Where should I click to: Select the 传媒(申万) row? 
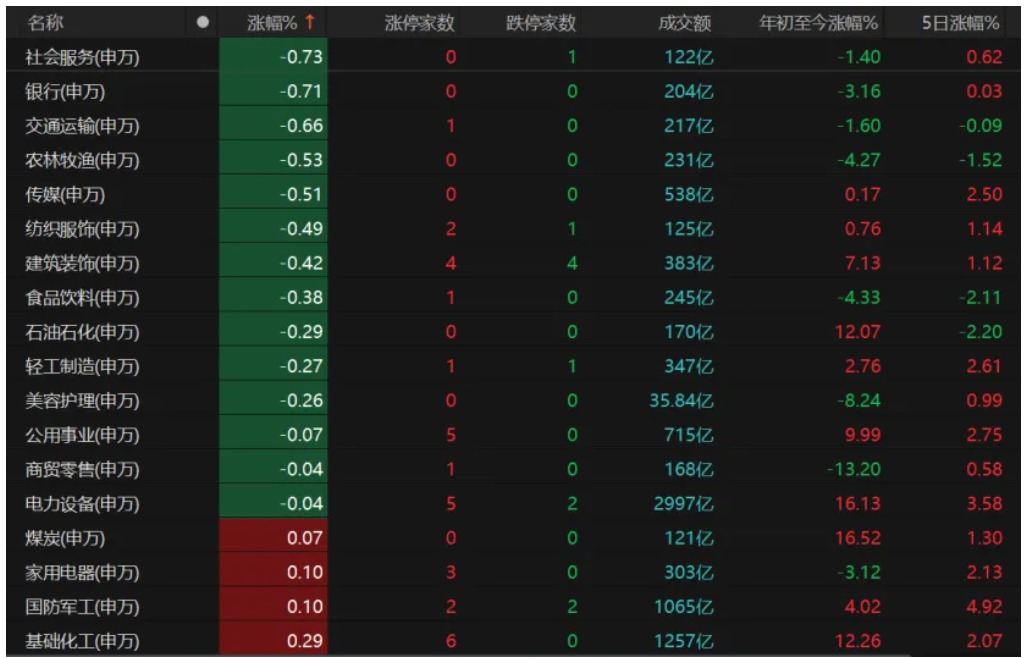65,195
